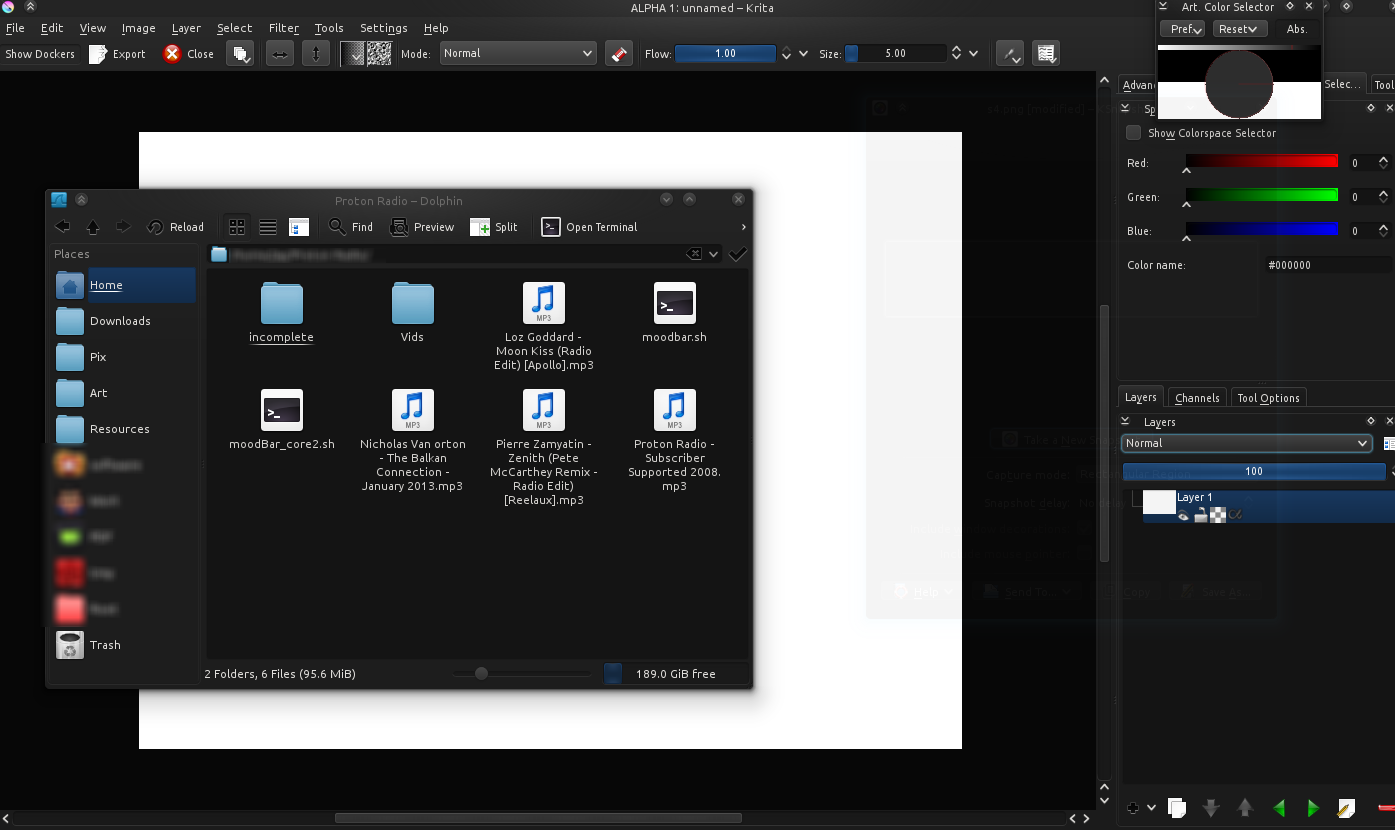Click Open Terminal in Dolphin
This screenshot has height=830, width=1395.
589,227
